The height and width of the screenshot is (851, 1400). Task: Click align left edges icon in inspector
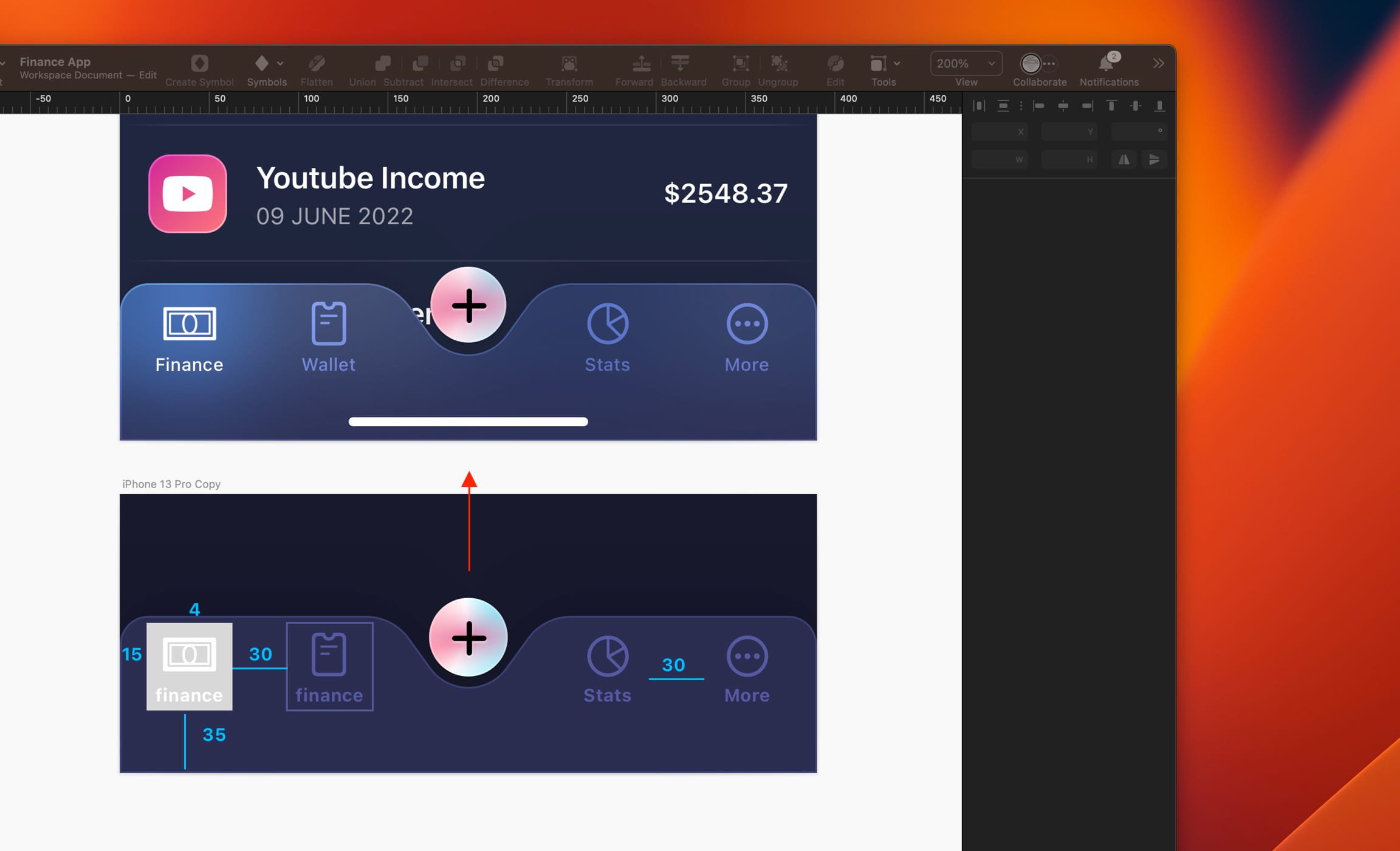point(1039,106)
